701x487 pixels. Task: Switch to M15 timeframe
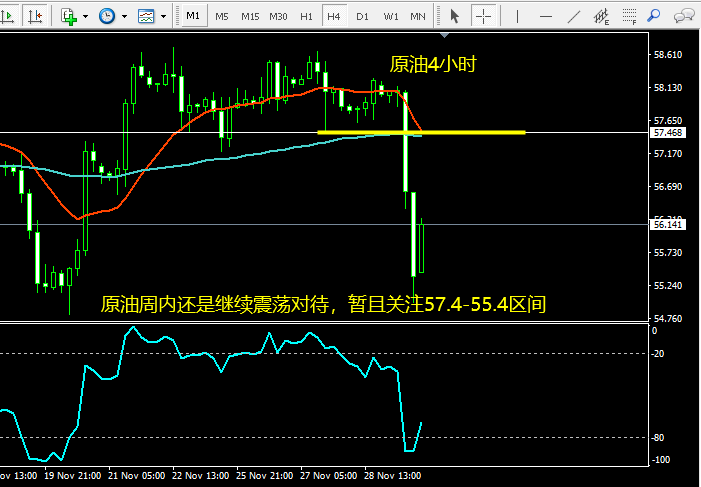pos(250,17)
